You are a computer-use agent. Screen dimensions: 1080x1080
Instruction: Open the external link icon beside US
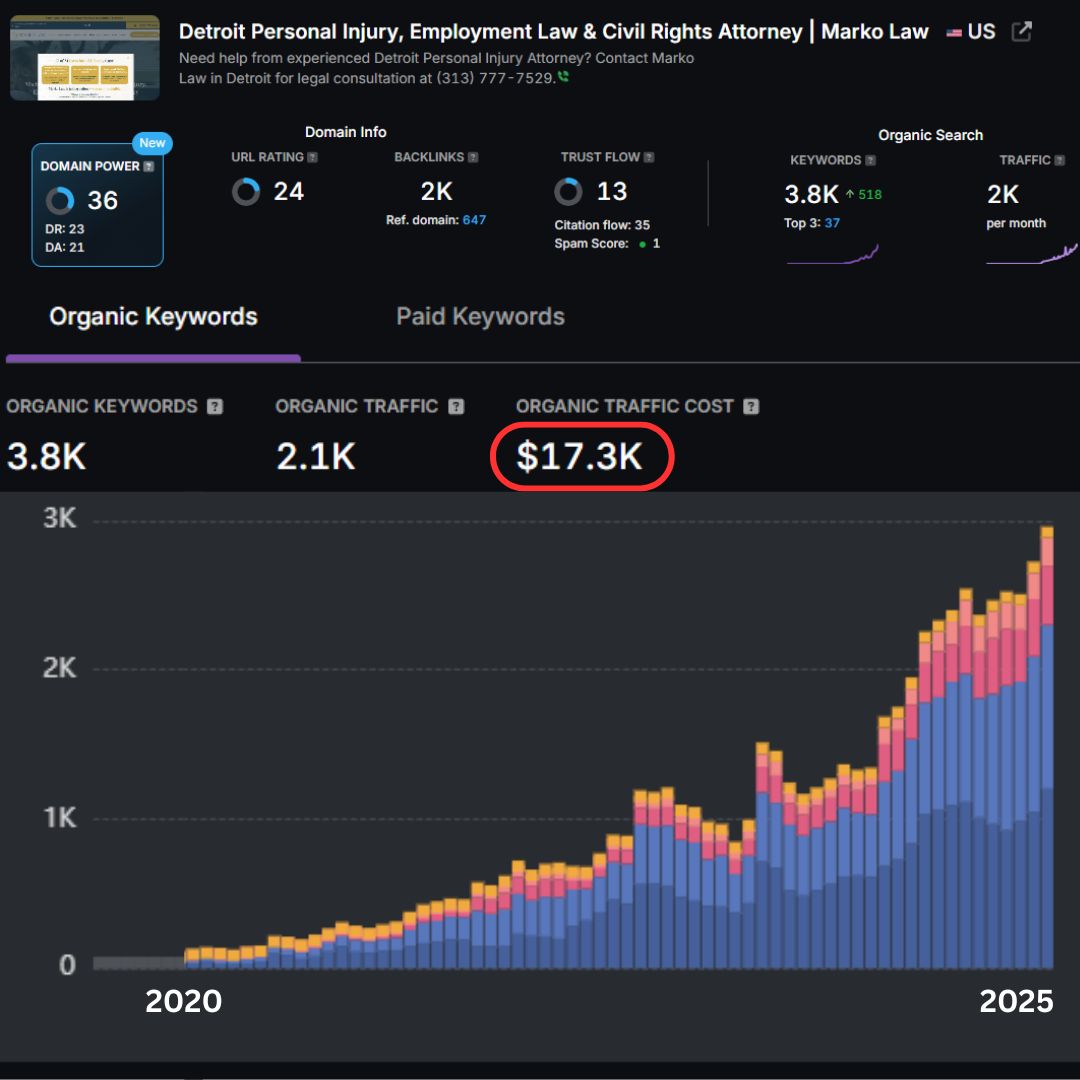pyautogui.click(x=1021, y=32)
